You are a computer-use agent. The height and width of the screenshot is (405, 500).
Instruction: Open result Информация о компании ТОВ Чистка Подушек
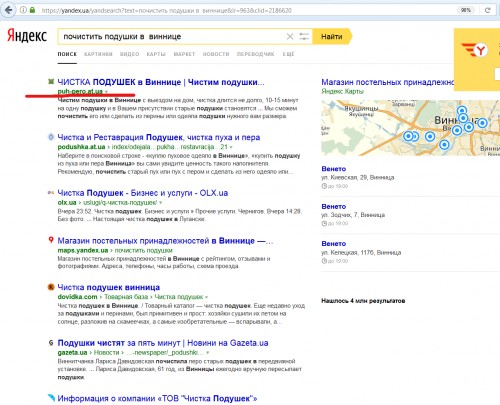(157, 399)
